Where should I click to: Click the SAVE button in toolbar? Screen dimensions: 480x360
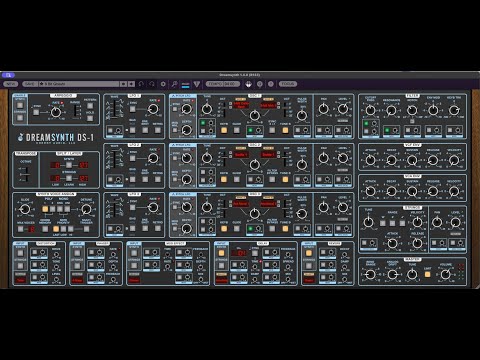30,84
